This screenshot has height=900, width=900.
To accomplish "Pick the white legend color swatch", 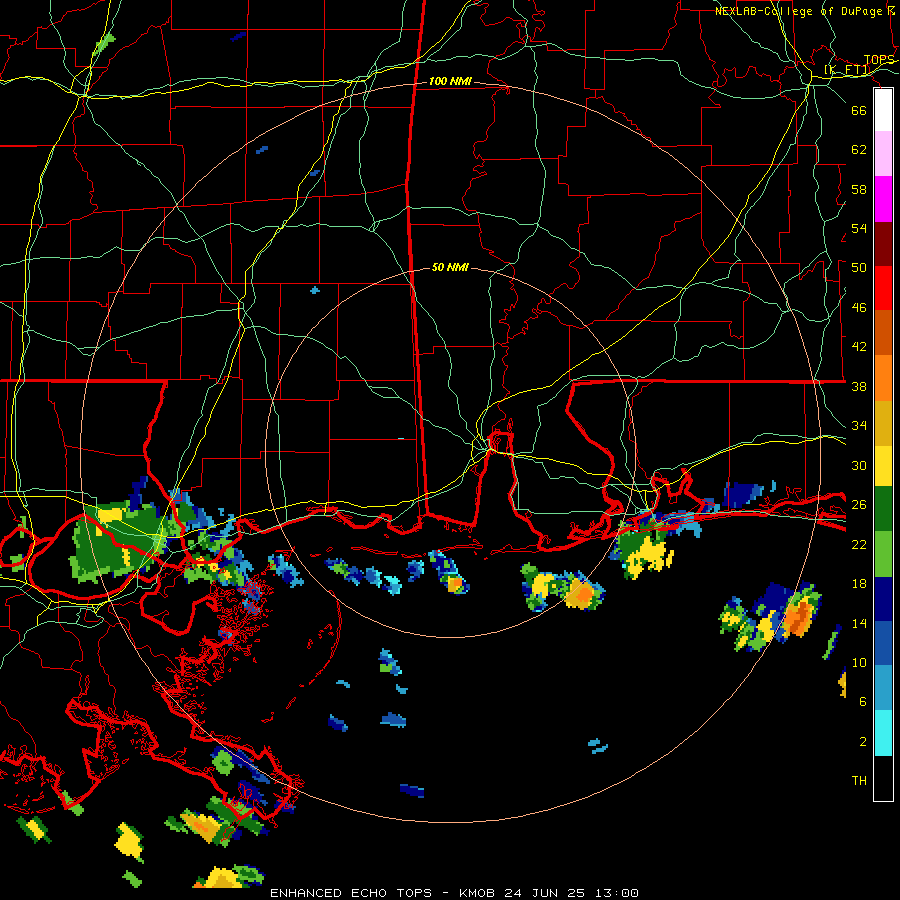I will [883, 110].
